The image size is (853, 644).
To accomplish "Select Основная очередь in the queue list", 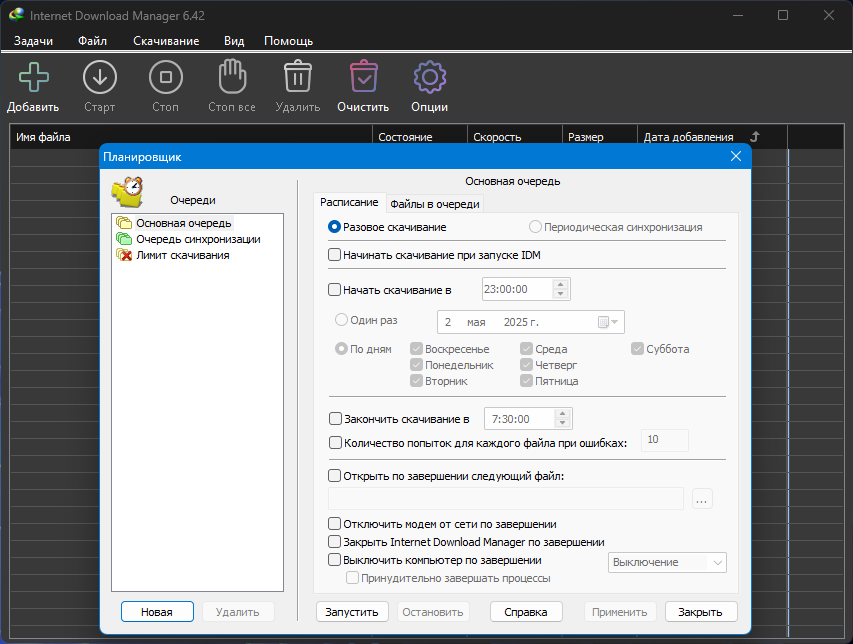I will (184, 223).
